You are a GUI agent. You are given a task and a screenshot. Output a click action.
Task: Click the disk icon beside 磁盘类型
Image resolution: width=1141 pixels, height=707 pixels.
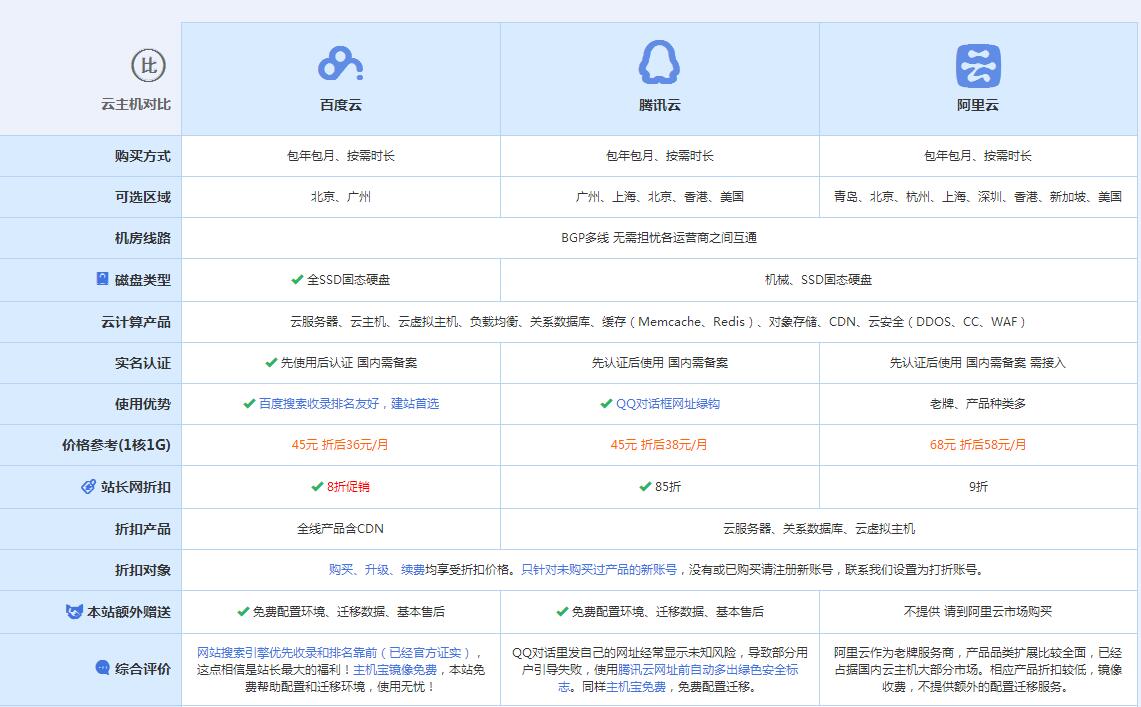[x=100, y=278]
